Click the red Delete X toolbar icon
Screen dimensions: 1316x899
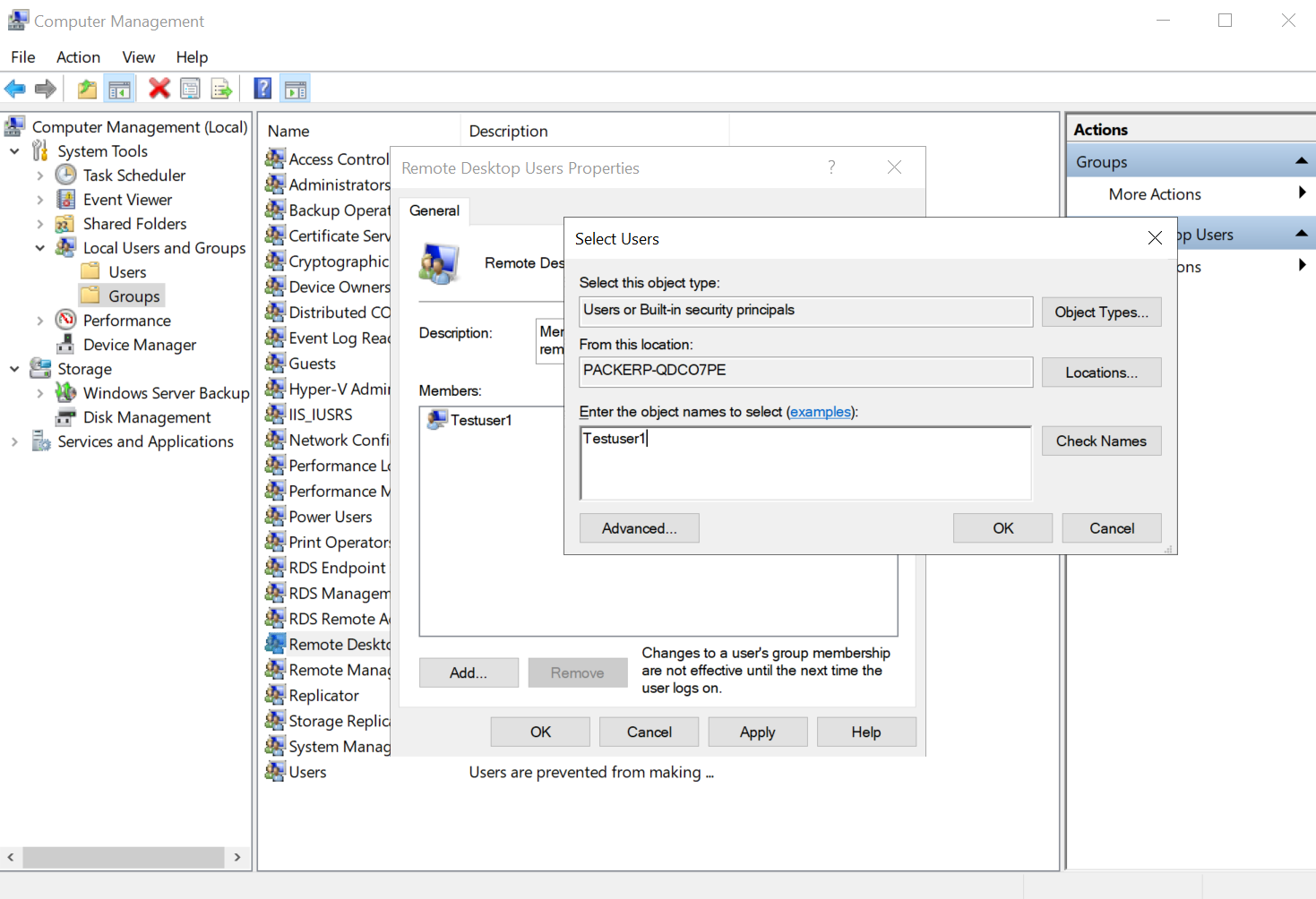tap(159, 88)
